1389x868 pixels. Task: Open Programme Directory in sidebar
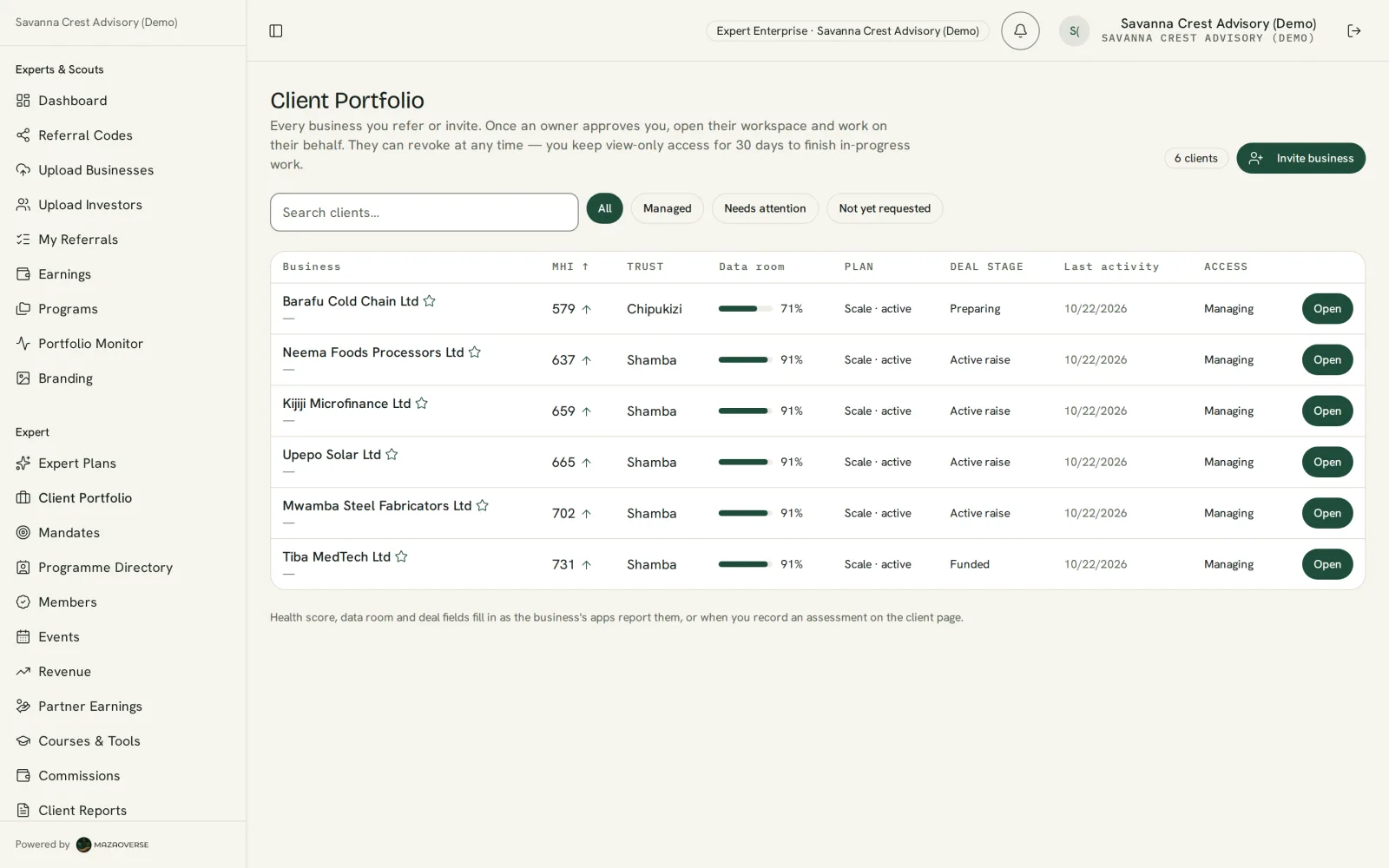click(105, 568)
